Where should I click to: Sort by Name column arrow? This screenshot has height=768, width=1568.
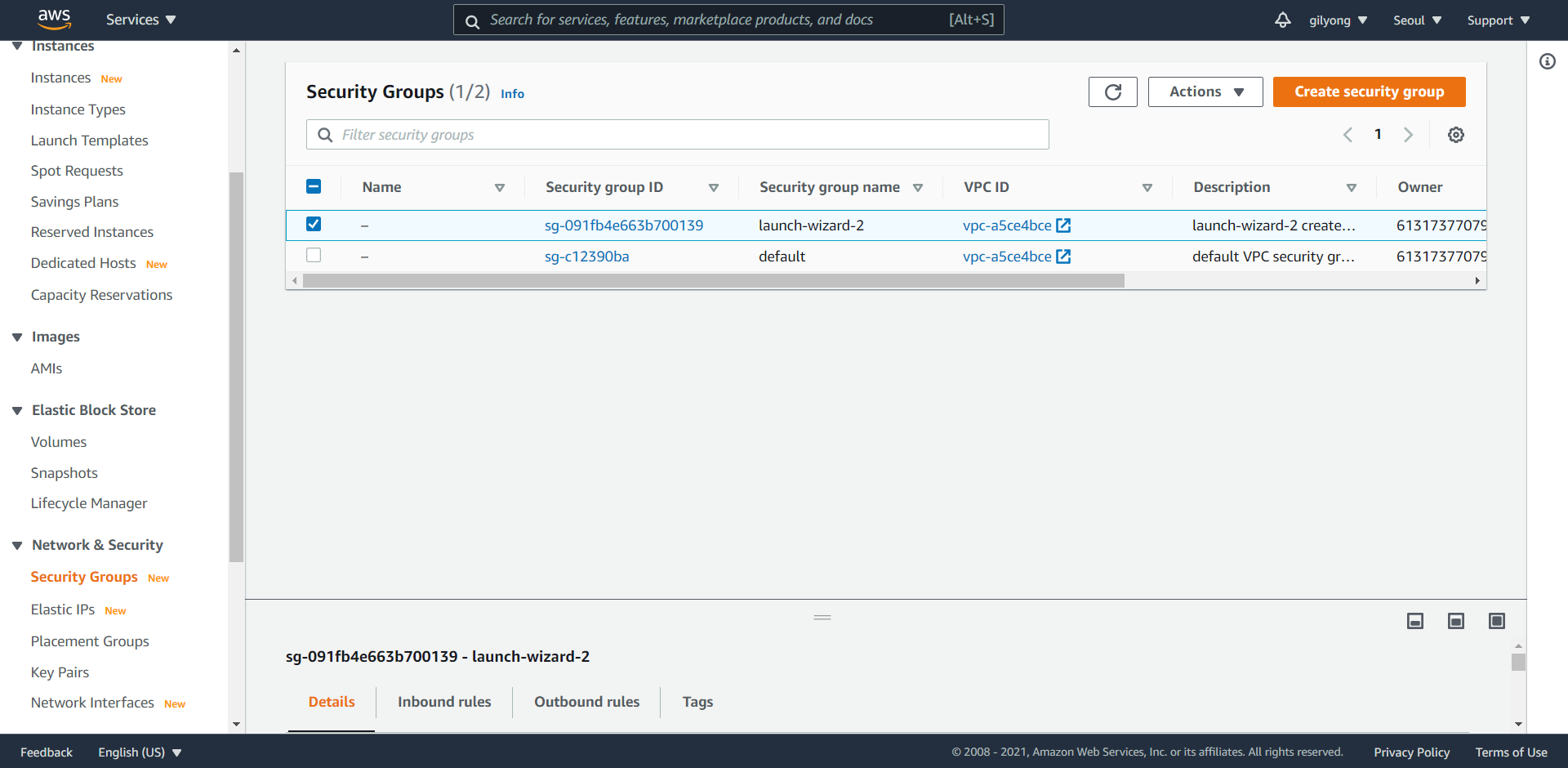(499, 188)
